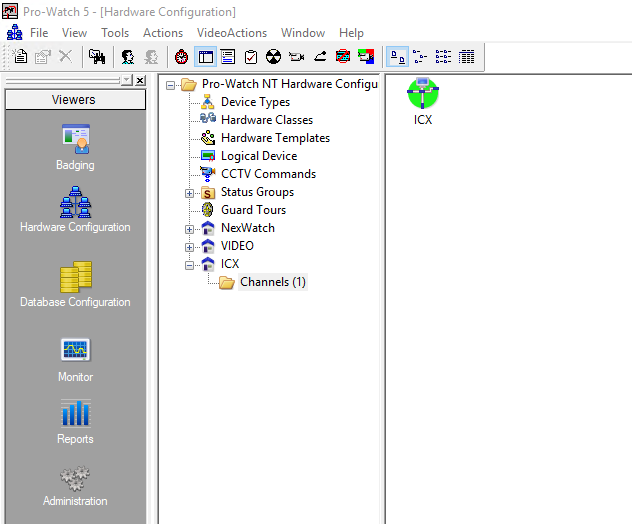Collapse the ICX tree node

[190, 264]
